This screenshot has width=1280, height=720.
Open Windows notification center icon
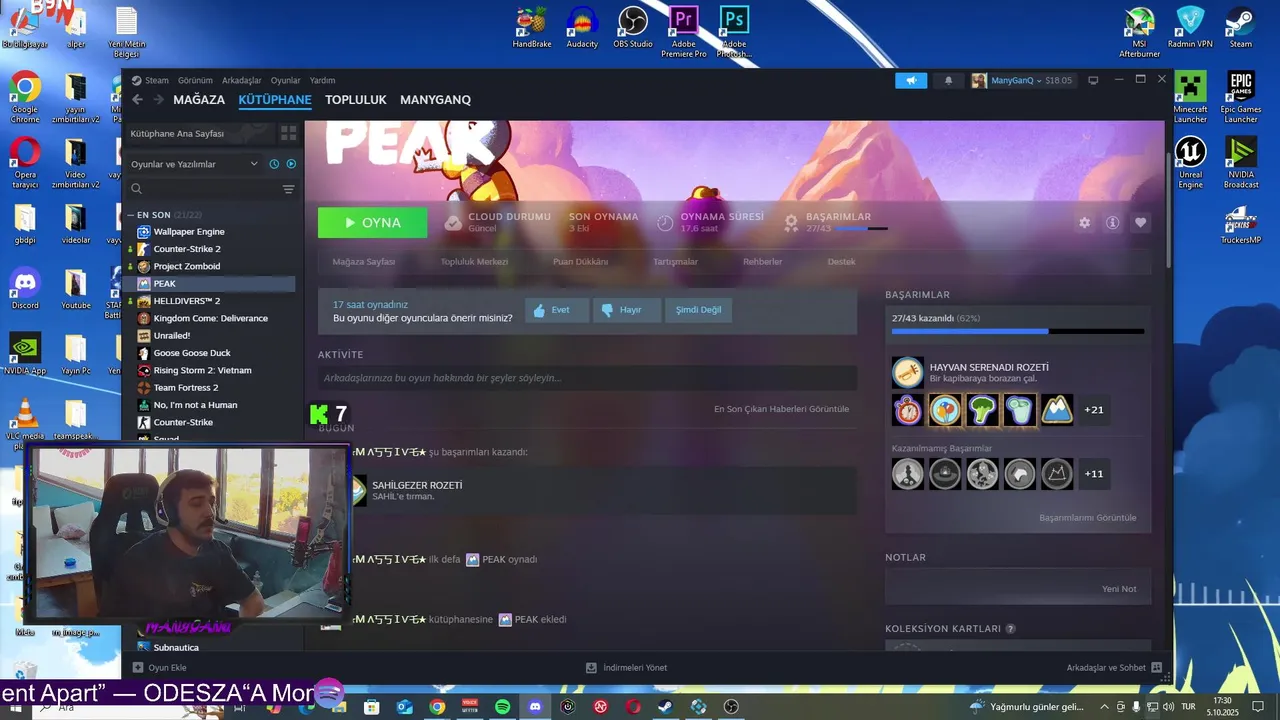(1257, 707)
